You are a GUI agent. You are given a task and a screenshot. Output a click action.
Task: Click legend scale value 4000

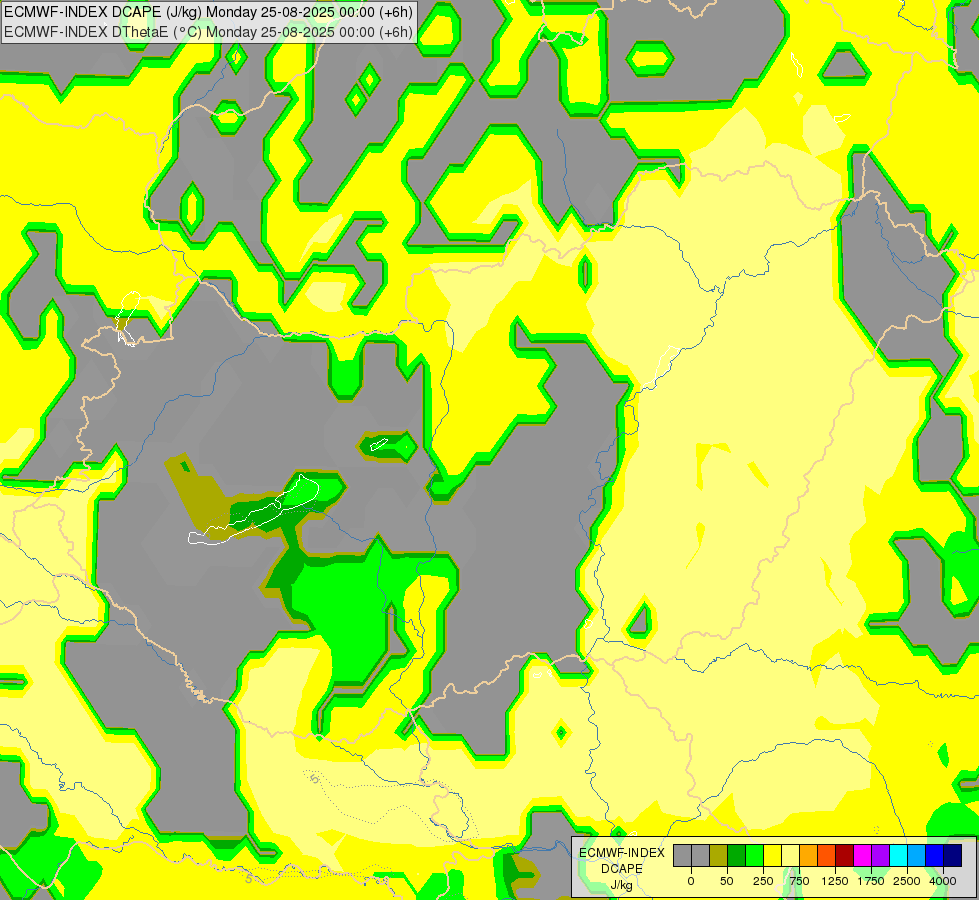(943, 881)
